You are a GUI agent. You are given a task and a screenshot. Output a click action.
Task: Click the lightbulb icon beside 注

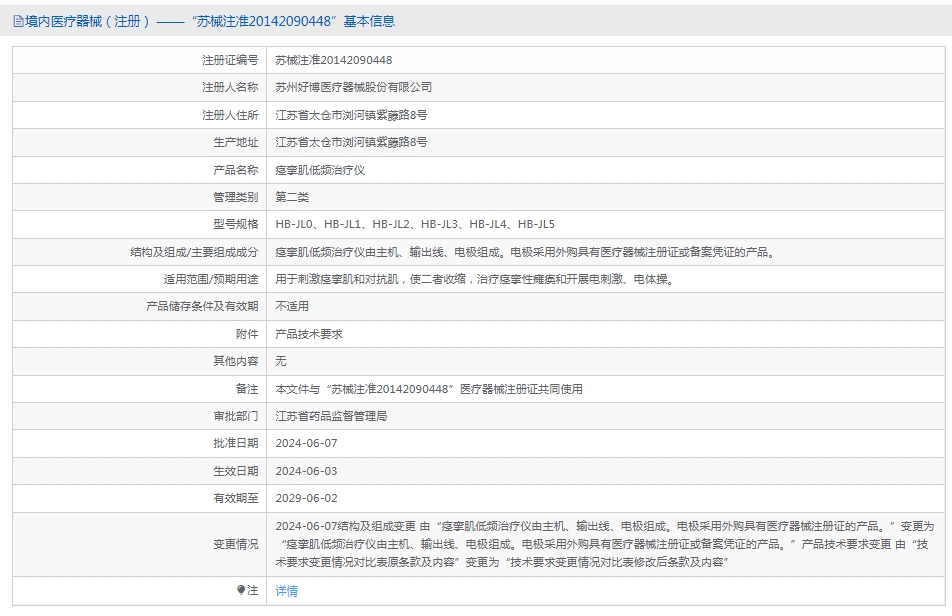click(241, 590)
